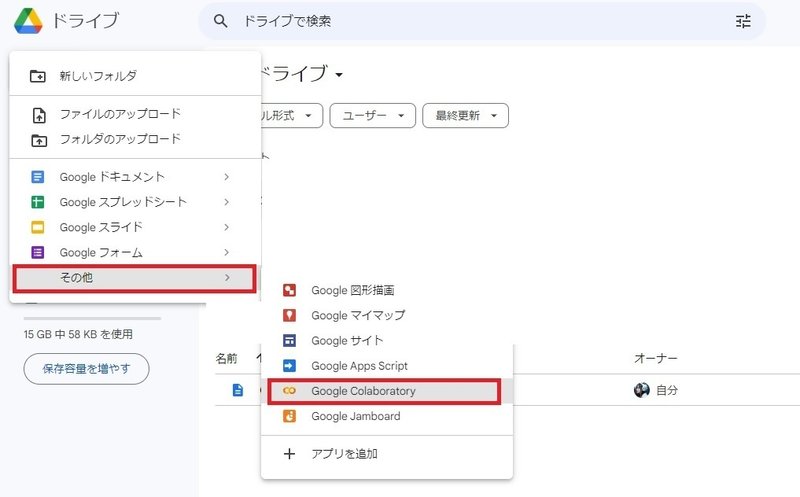Click the folder upload icon

(x=39, y=140)
